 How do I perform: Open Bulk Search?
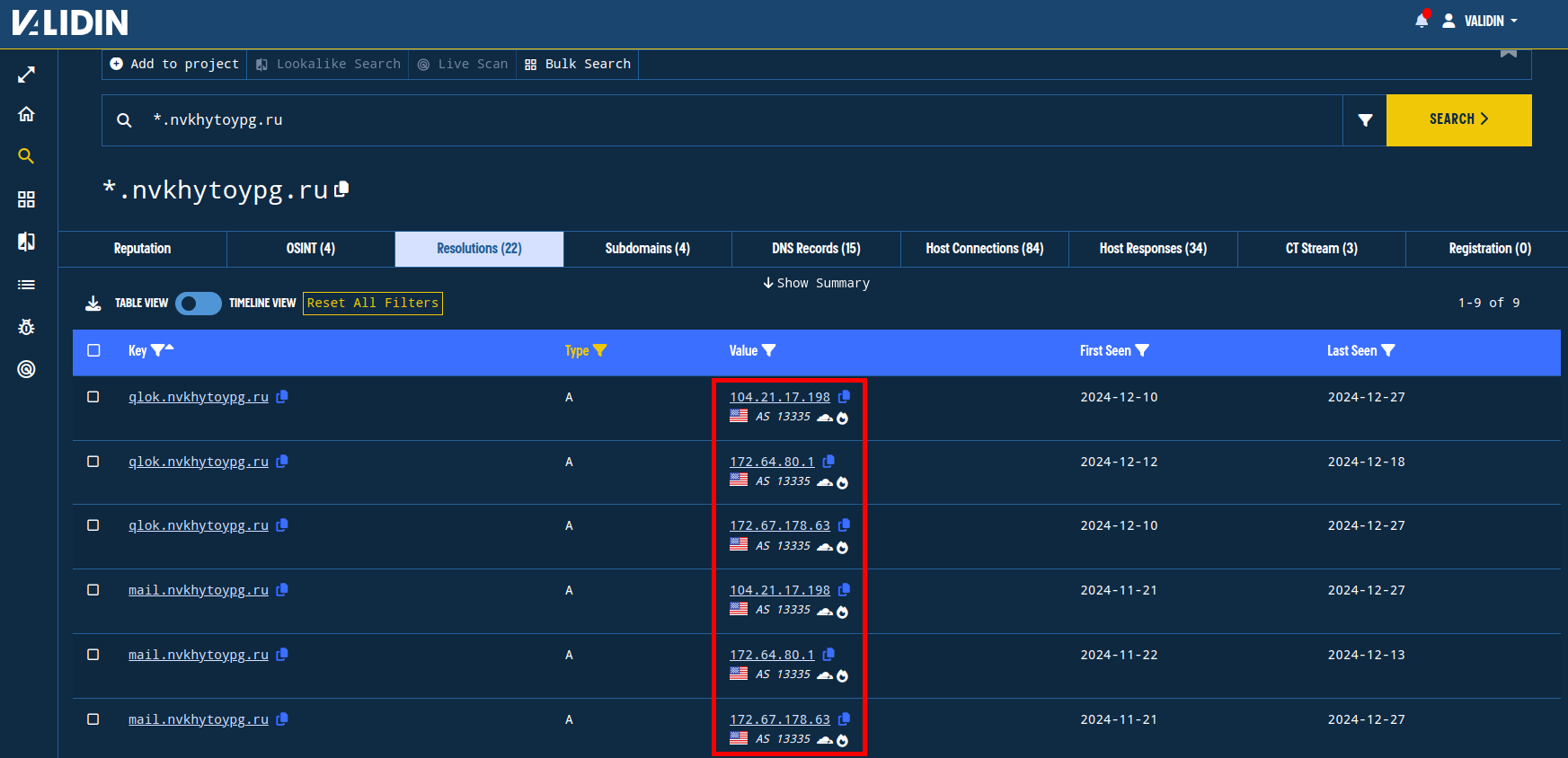(578, 64)
